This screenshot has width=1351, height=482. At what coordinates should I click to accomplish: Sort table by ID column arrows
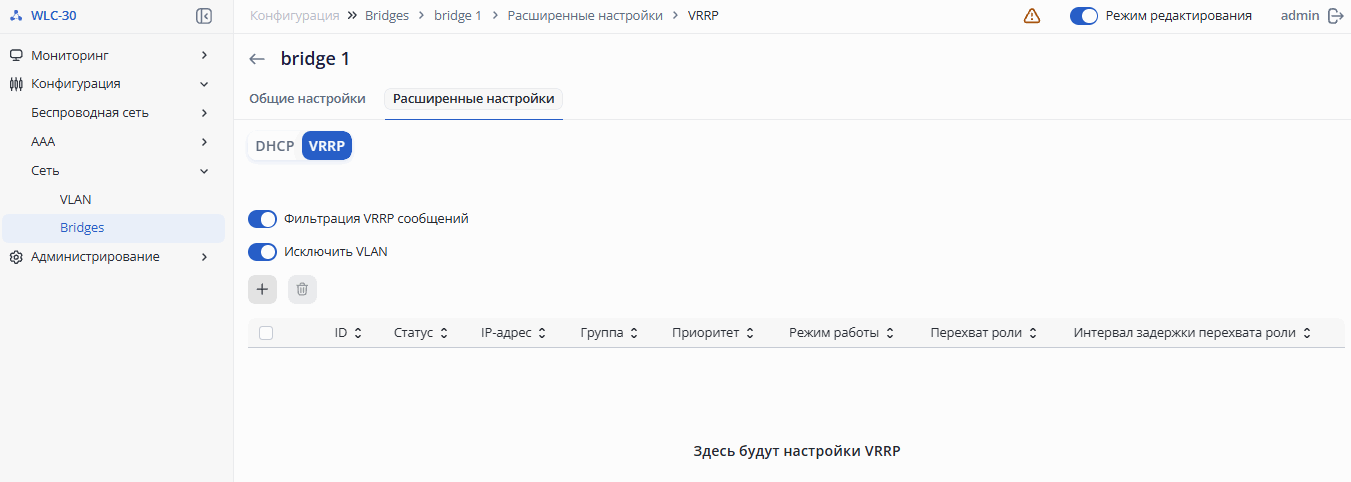pos(358,333)
